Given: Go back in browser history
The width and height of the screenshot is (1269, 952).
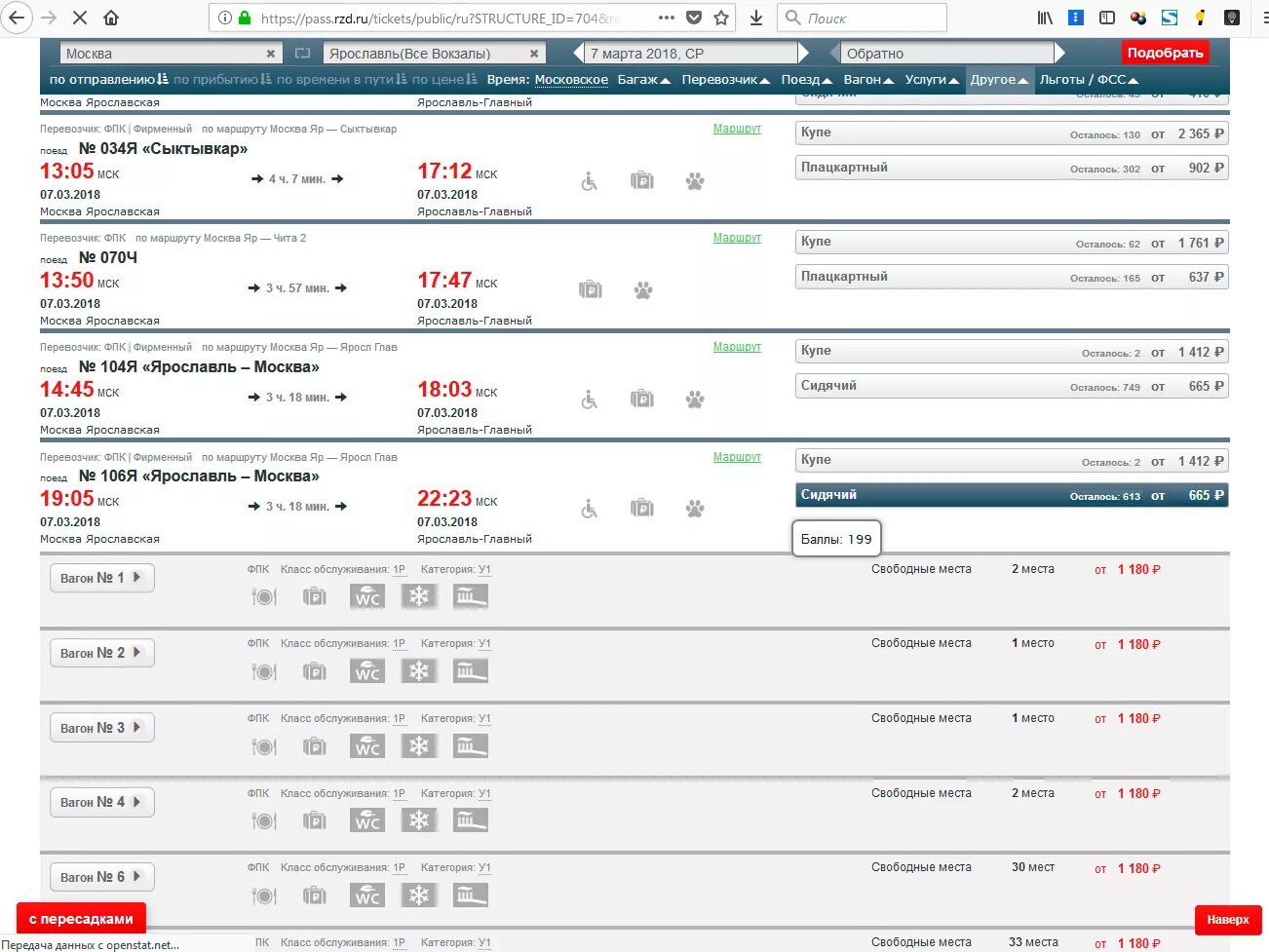Looking at the screenshot, I should [17, 18].
